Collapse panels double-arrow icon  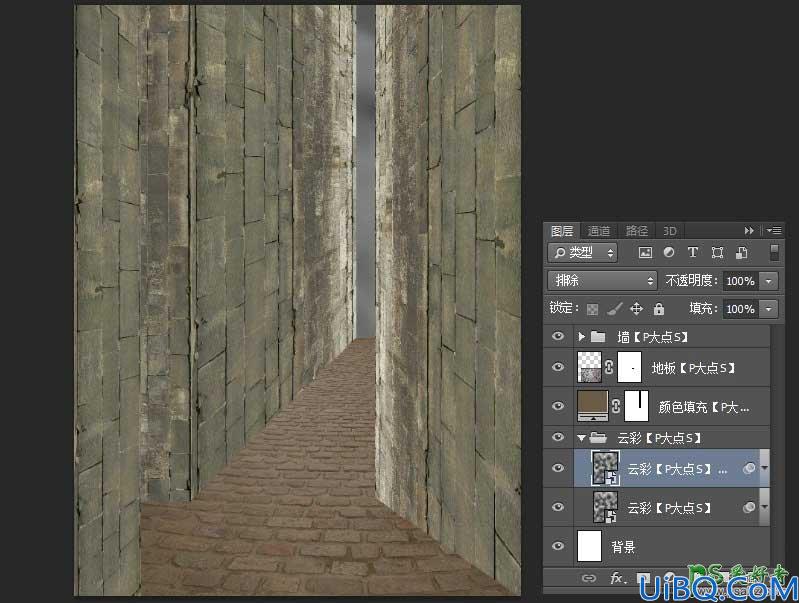749,231
